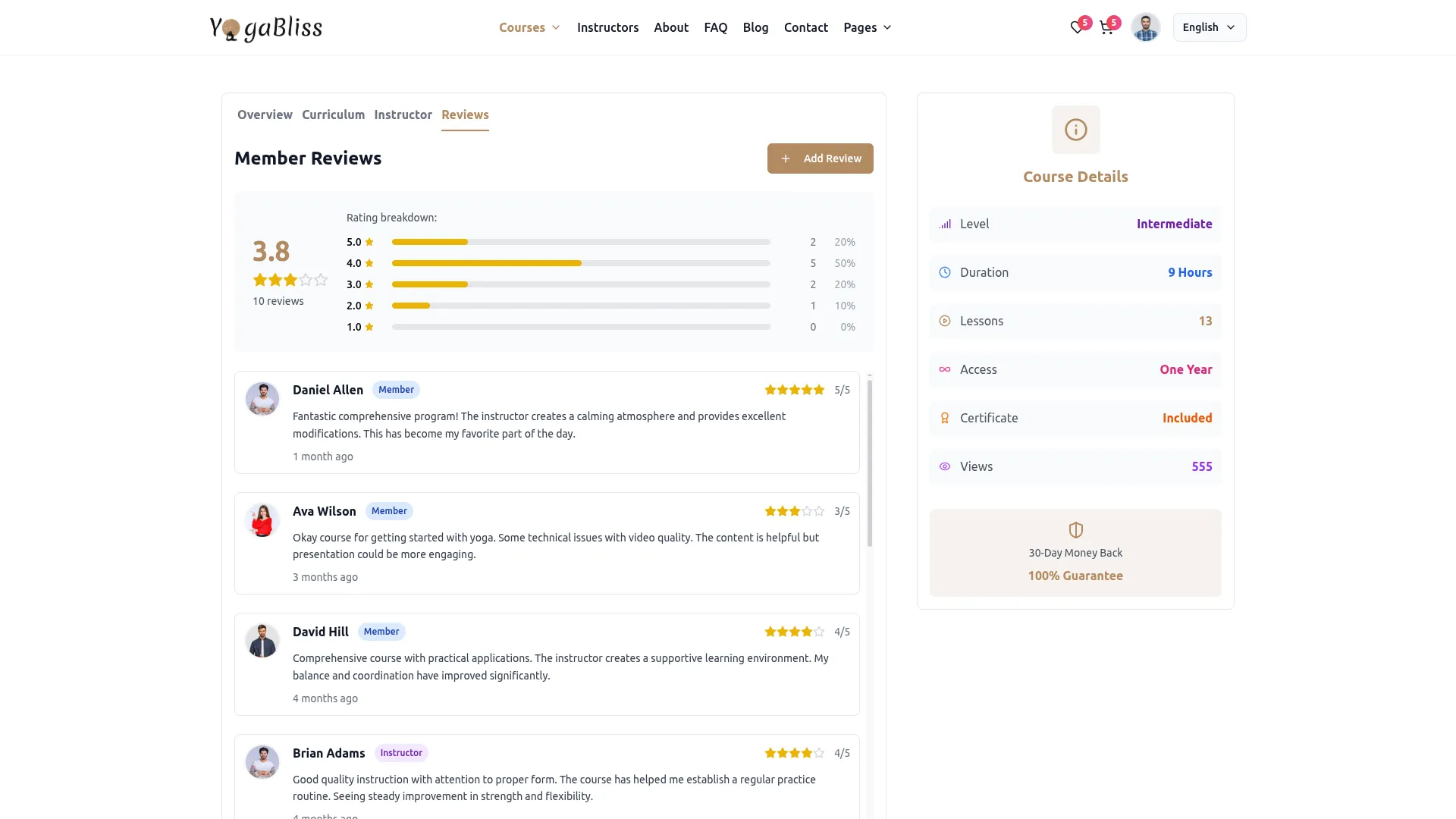Click the 4.0 rating progress bar
The image size is (1456, 819).
pos(581,263)
